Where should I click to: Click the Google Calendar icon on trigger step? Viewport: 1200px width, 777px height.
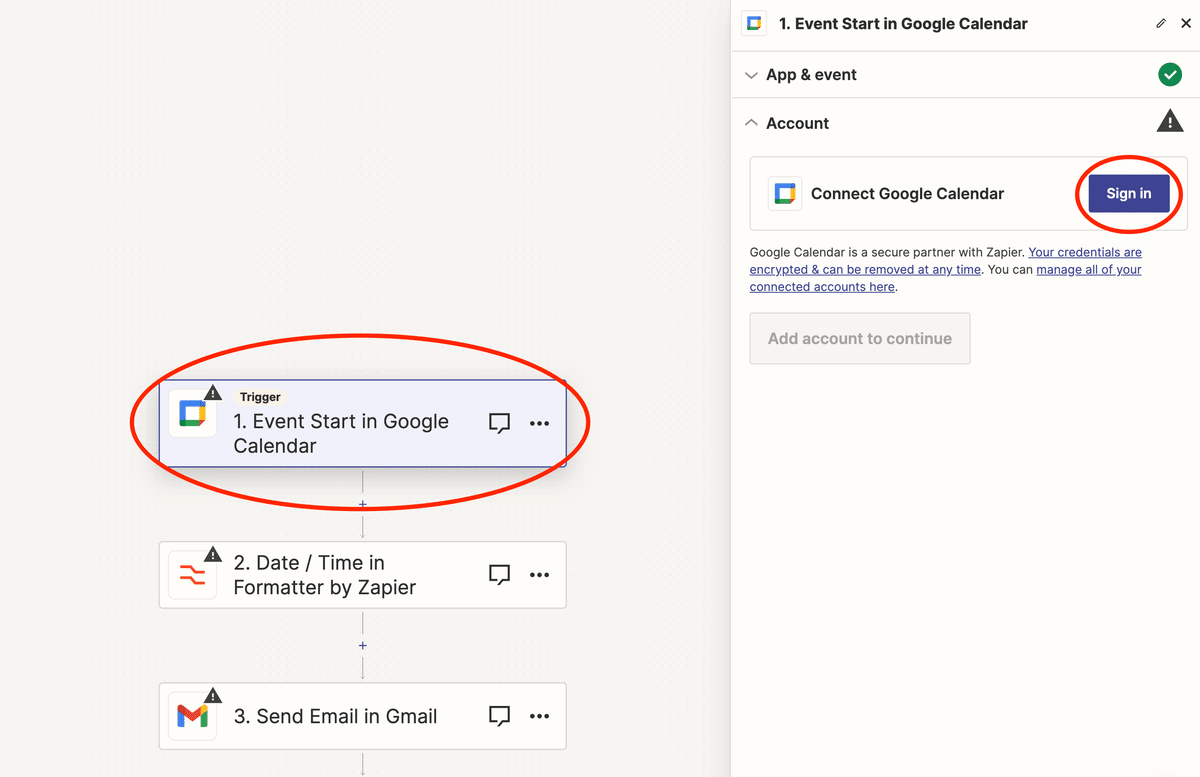192,414
